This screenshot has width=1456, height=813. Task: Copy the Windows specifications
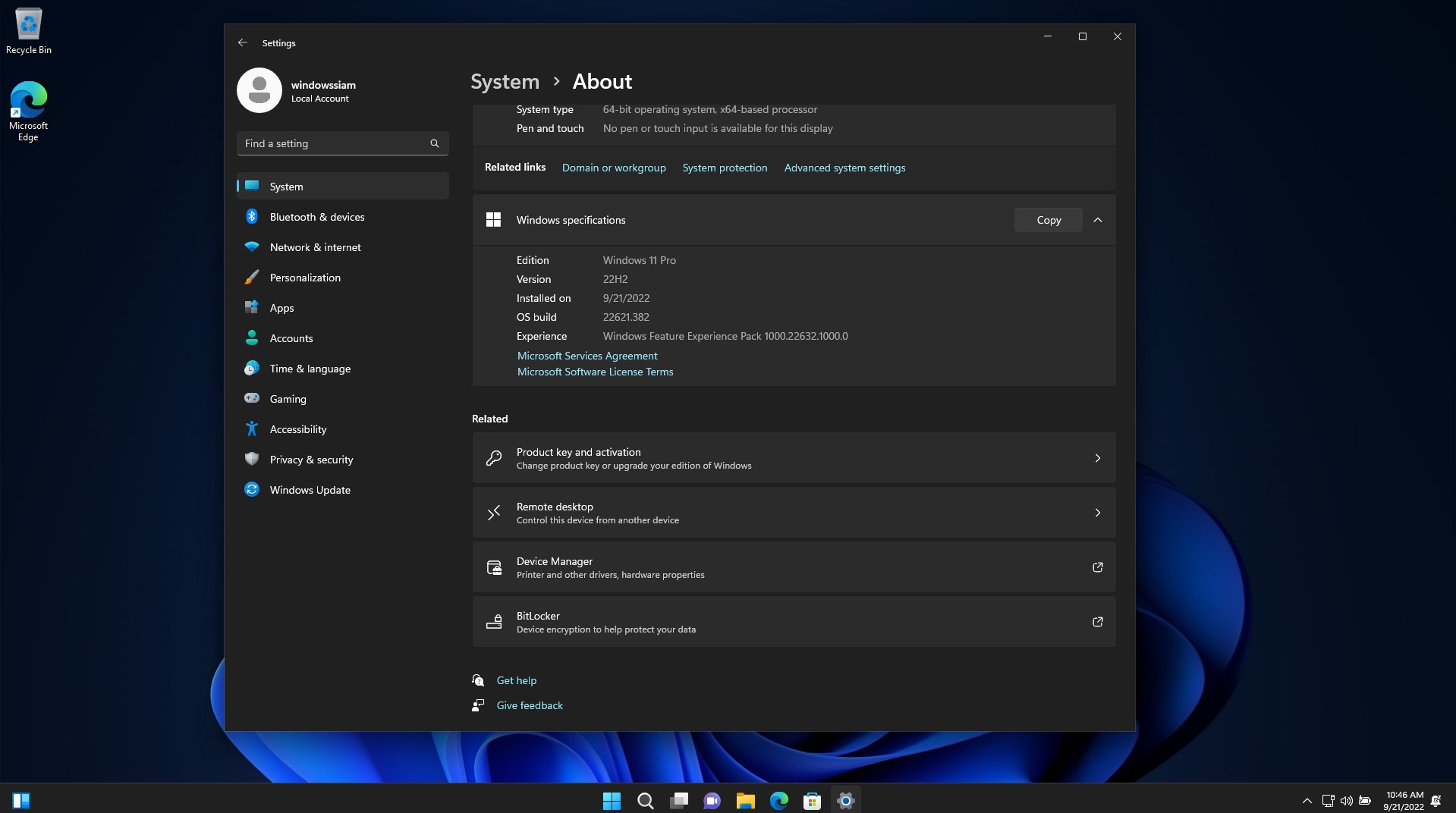pos(1049,220)
